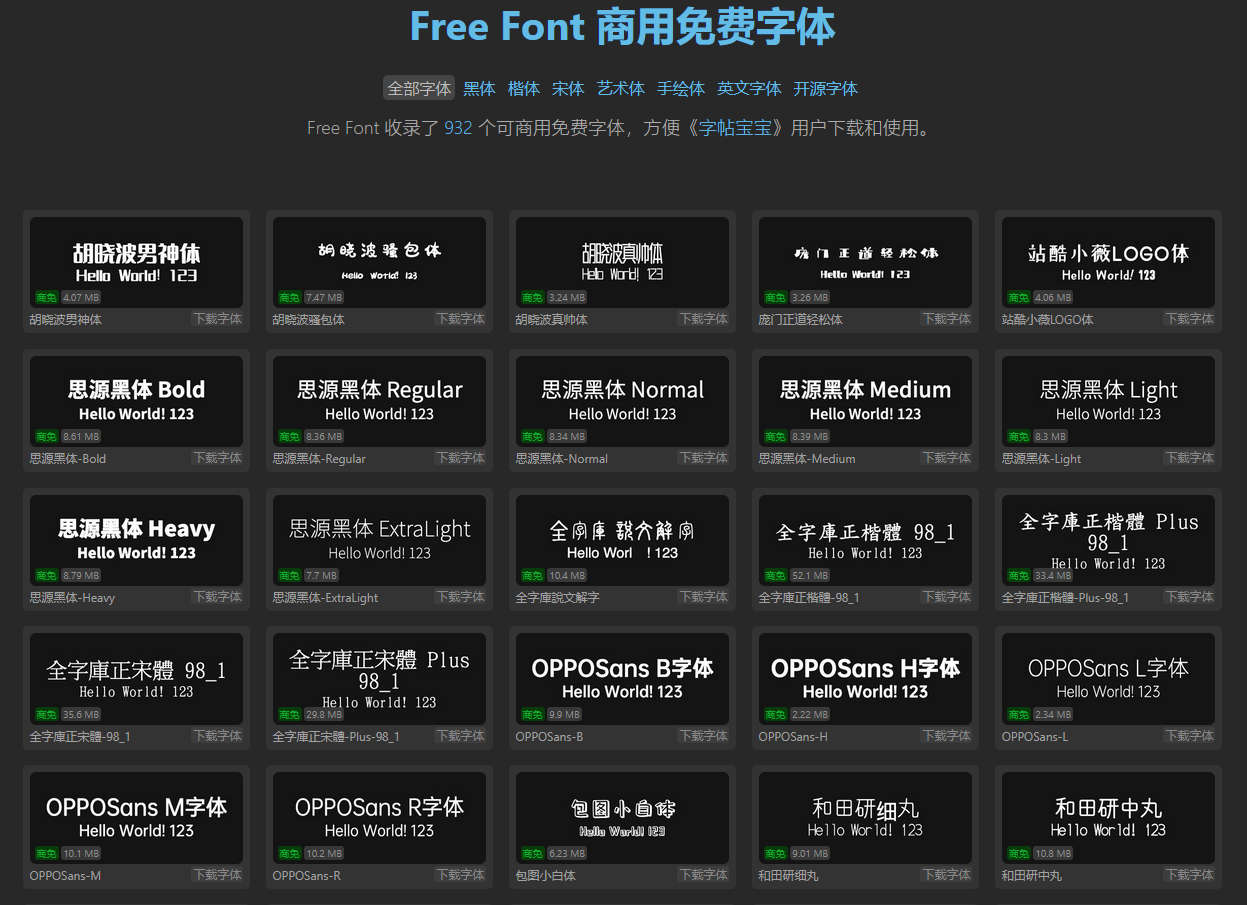Open the 胡晓波男神体 preview thumbnail
Screen dimensions: 1247x905
[136, 262]
